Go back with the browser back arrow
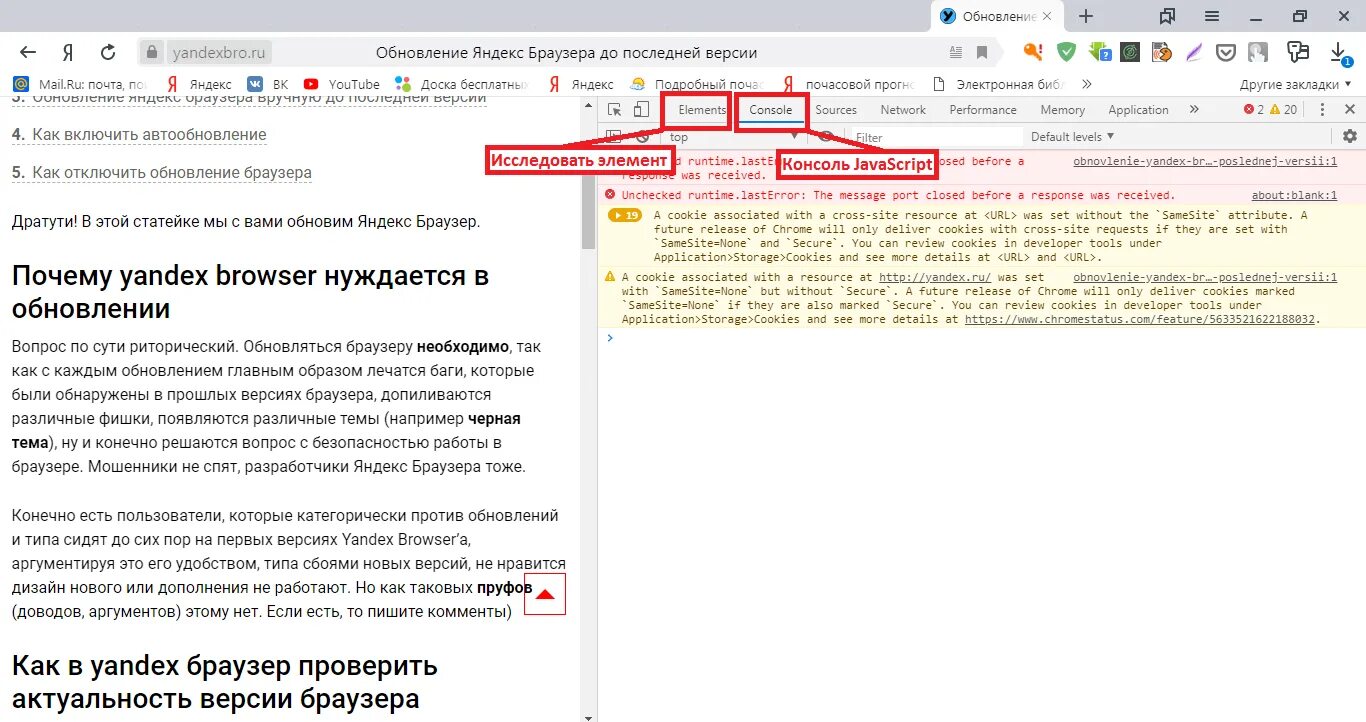This screenshot has height=722, width=1366. tap(28, 52)
